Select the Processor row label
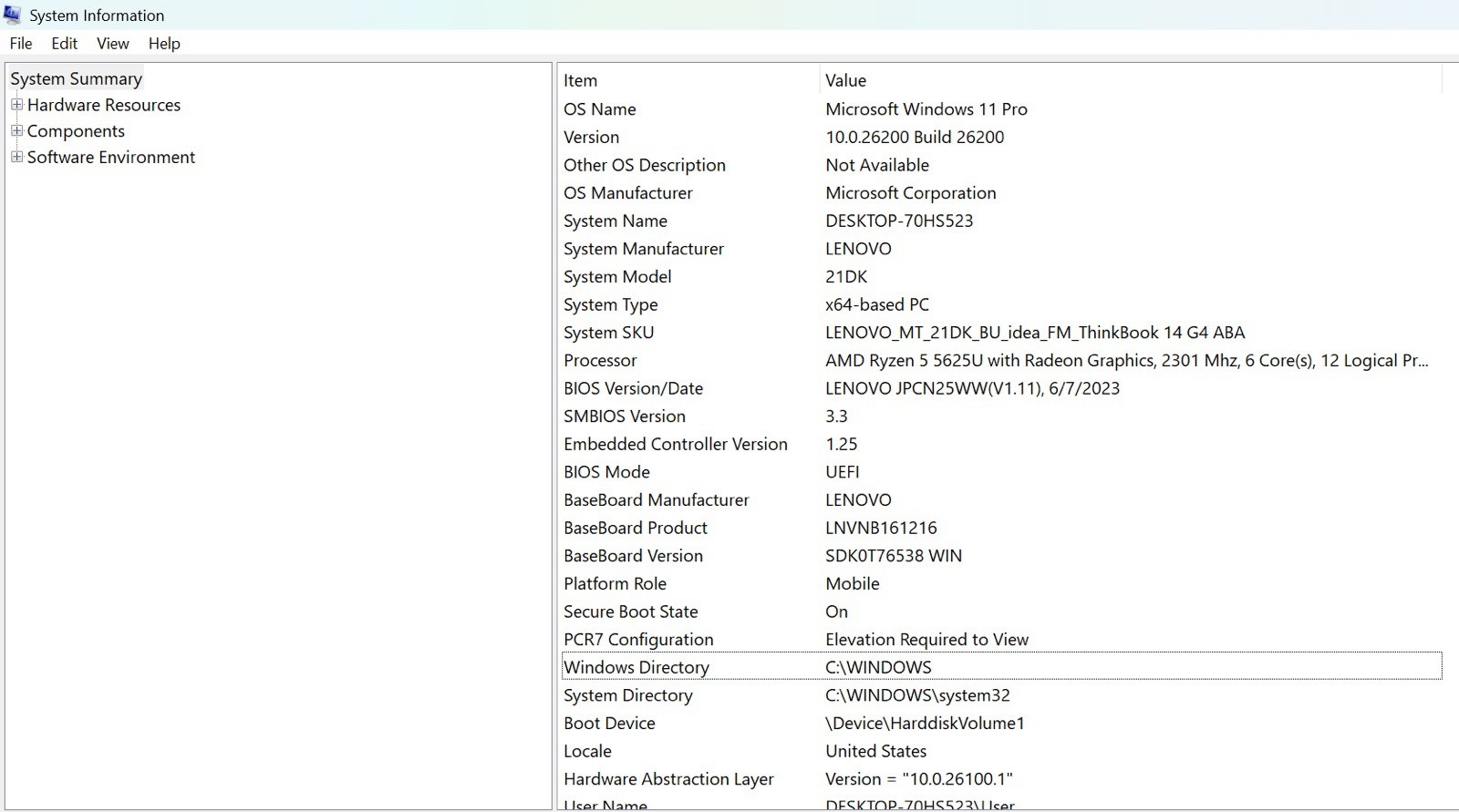This screenshot has height=812, width=1459. pos(600,360)
